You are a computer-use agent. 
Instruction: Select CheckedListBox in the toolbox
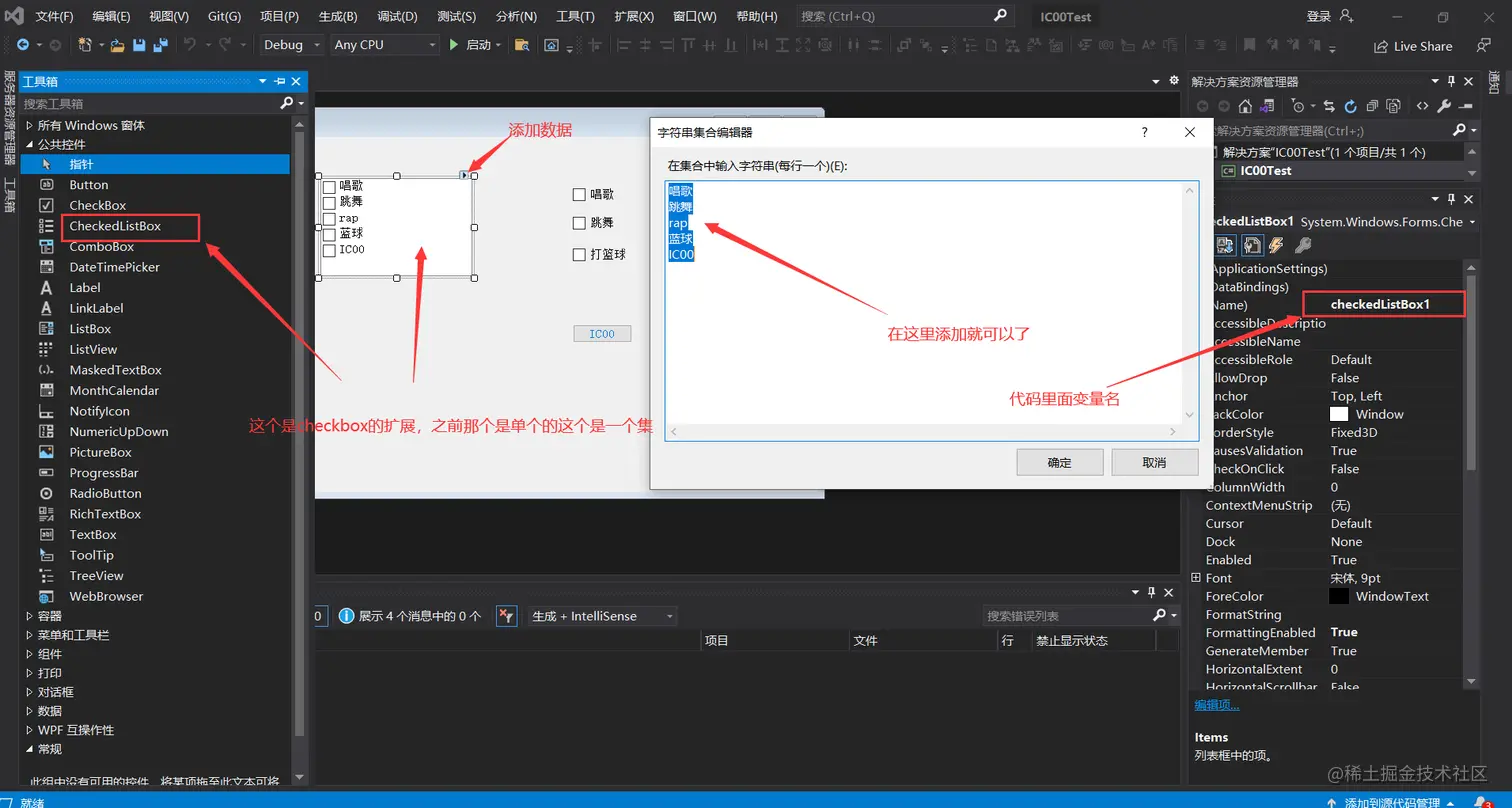[x=115, y=226]
